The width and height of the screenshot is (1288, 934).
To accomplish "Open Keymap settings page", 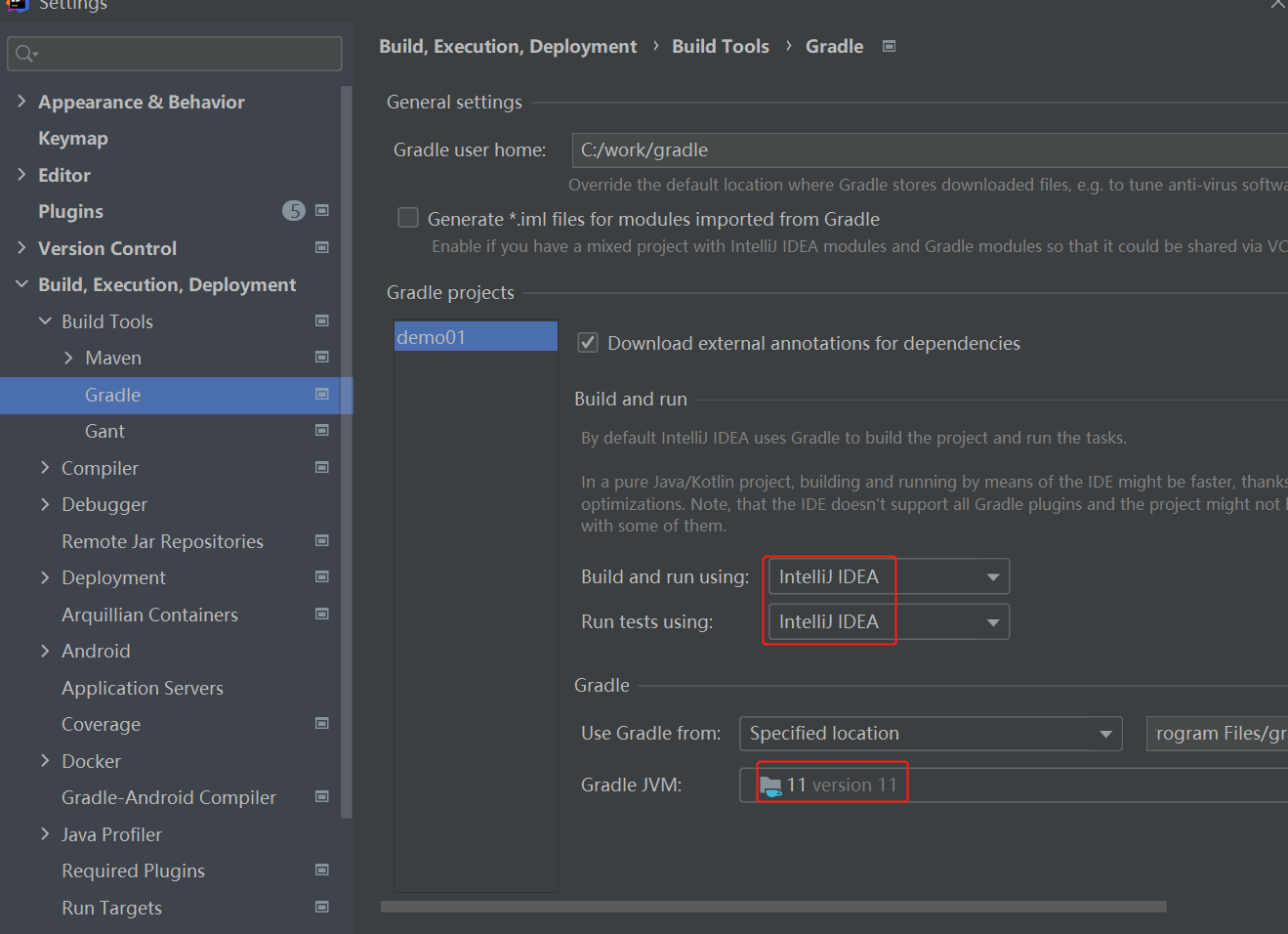I will tap(73, 139).
